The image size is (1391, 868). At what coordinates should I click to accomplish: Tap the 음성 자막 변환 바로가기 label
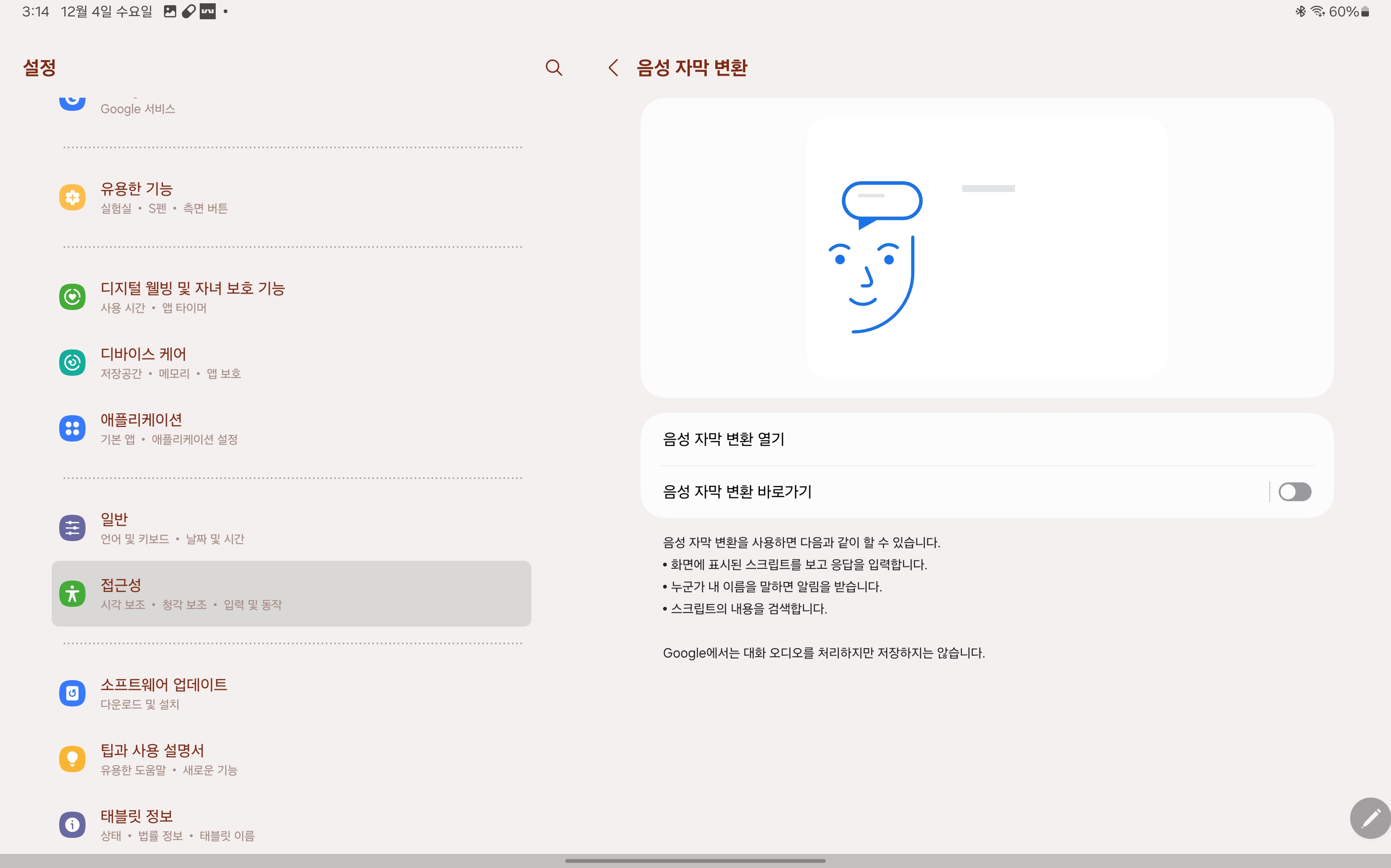point(737,492)
